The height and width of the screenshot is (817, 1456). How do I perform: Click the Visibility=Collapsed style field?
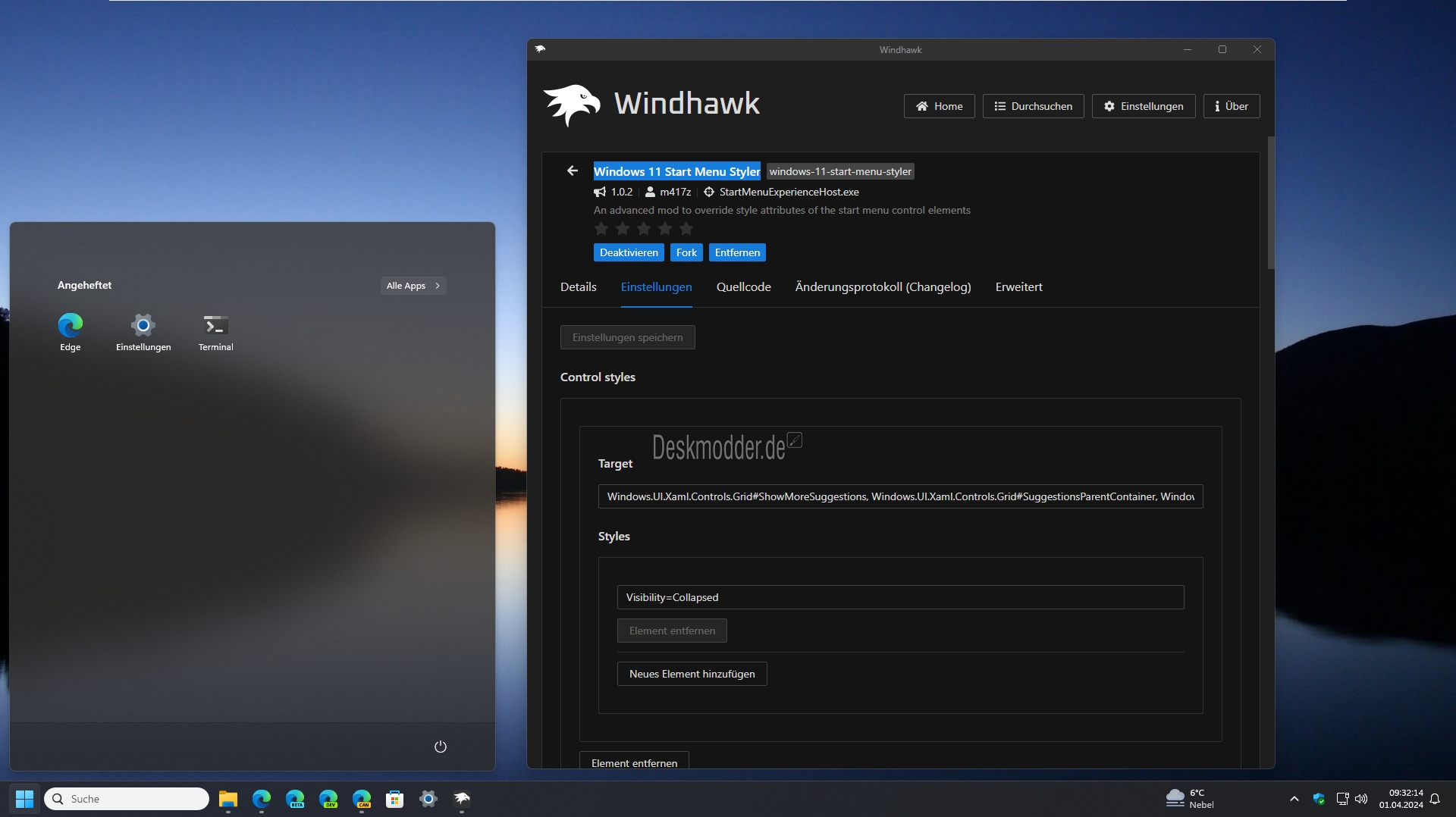[x=900, y=597]
